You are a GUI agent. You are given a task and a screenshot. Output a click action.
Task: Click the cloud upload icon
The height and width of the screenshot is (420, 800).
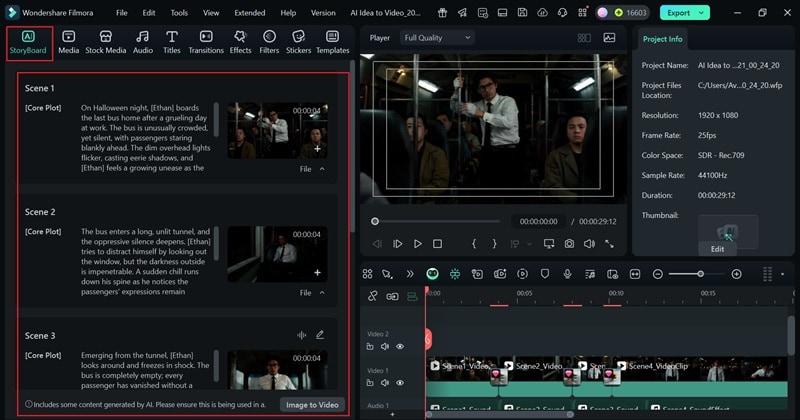542,13
